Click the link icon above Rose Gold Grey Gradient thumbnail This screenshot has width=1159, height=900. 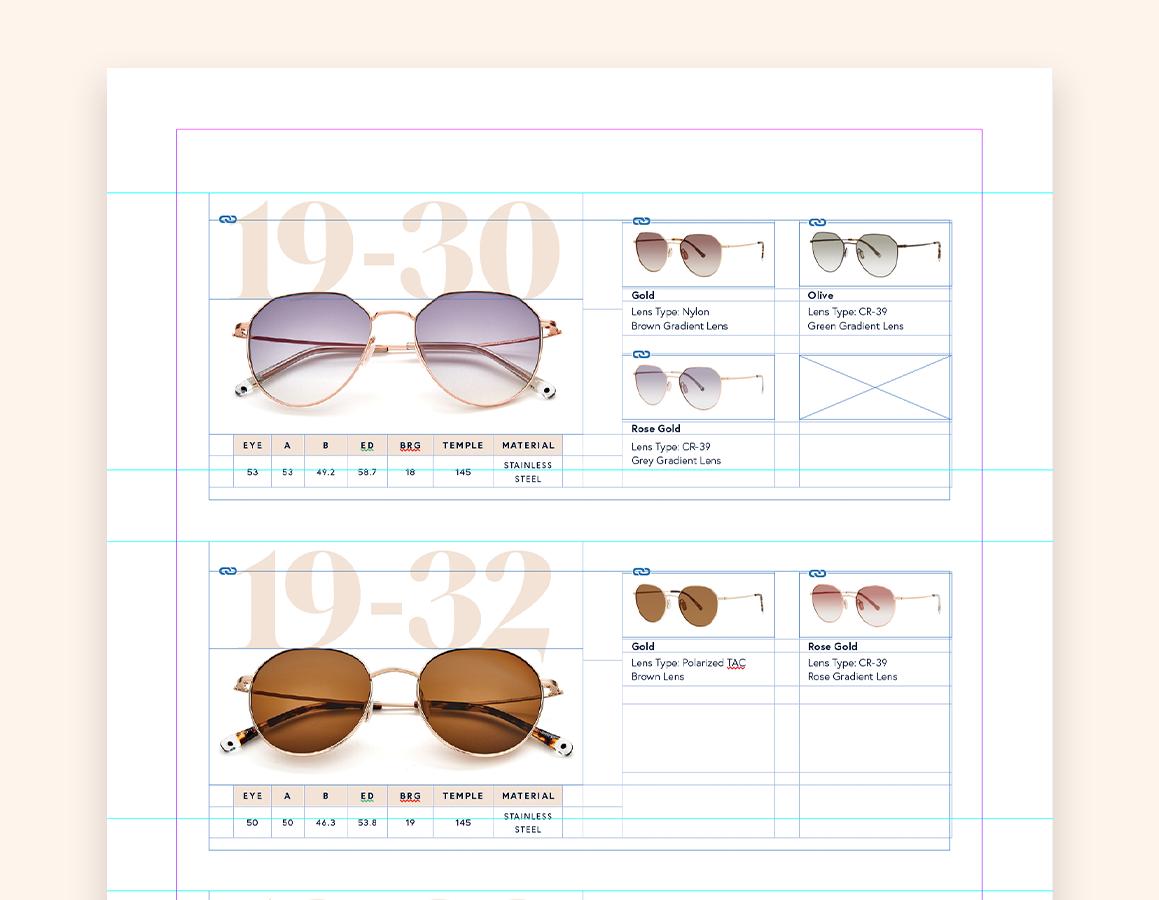tap(642, 354)
